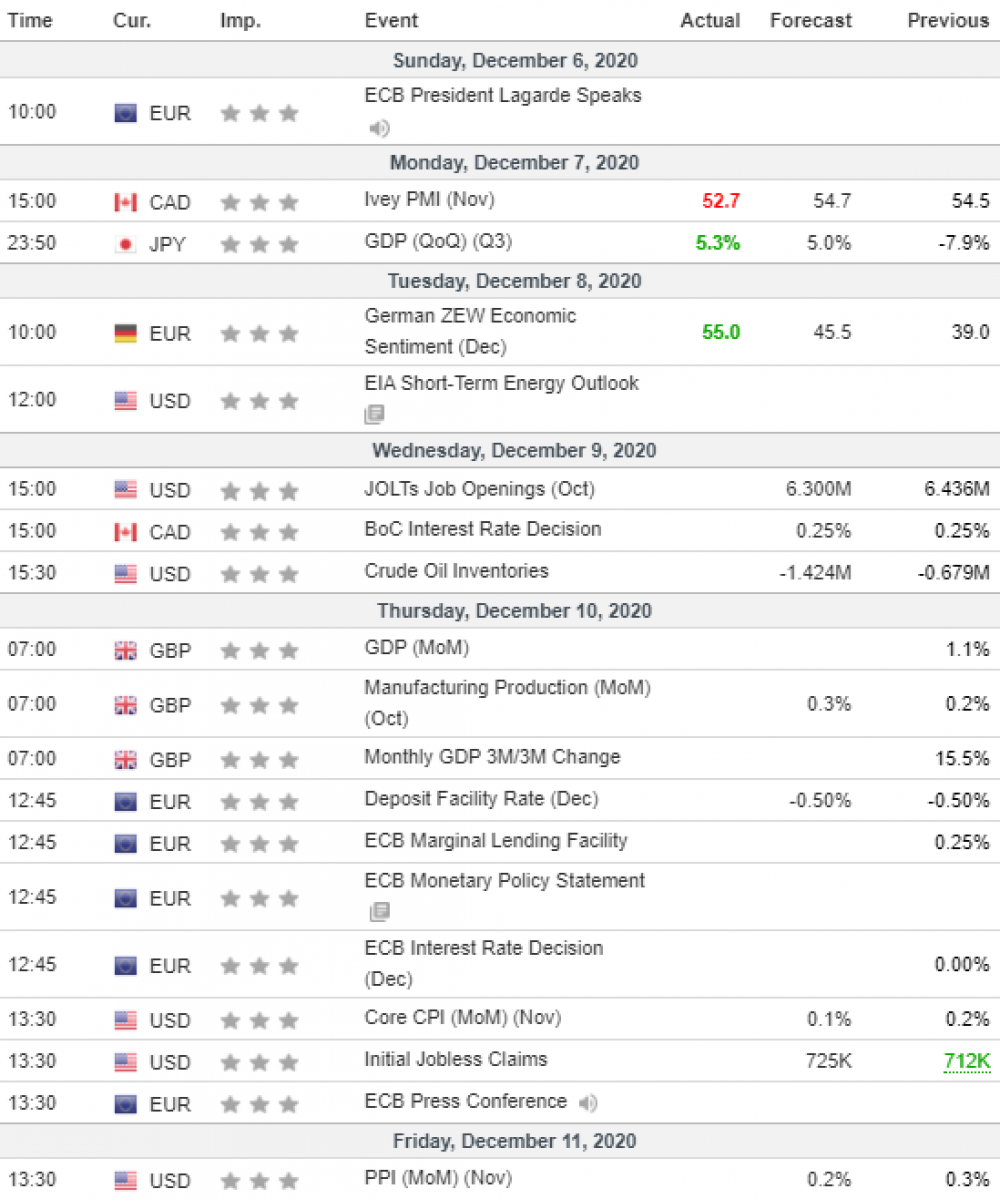The image size is (1000, 1199).
Task: Click the 6.300M forecast value
Action: coord(819,489)
